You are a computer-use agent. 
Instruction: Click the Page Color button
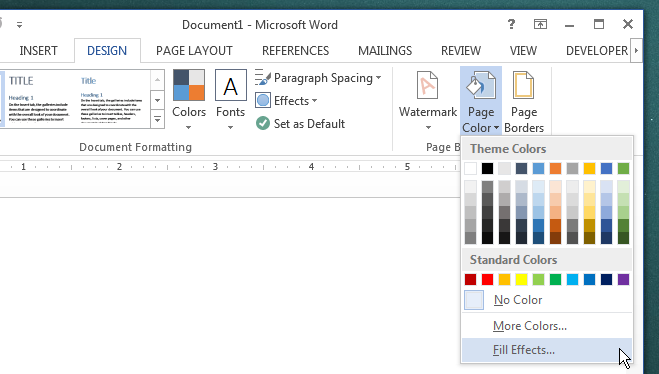pyautogui.click(x=481, y=101)
